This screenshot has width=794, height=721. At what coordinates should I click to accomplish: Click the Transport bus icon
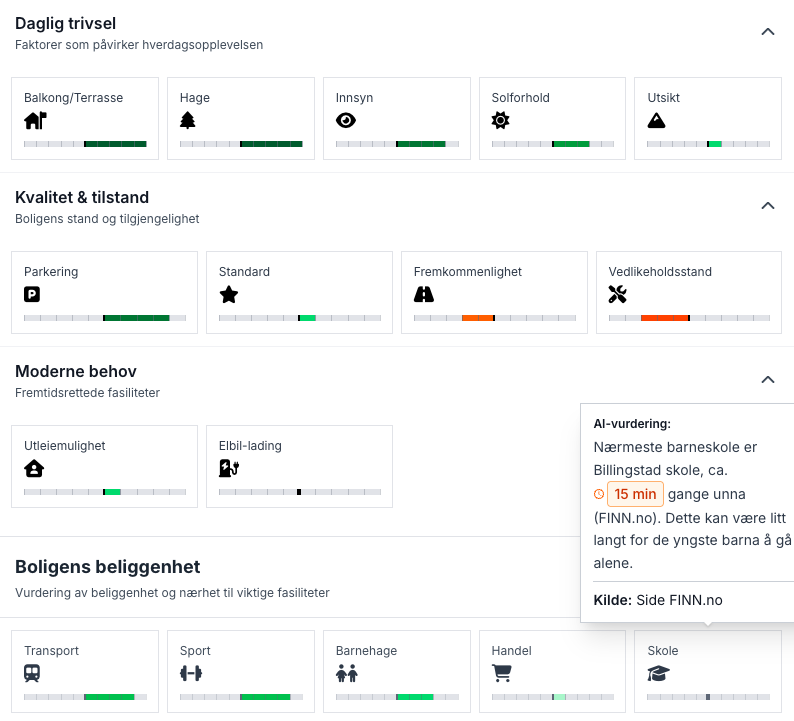pos(33,674)
